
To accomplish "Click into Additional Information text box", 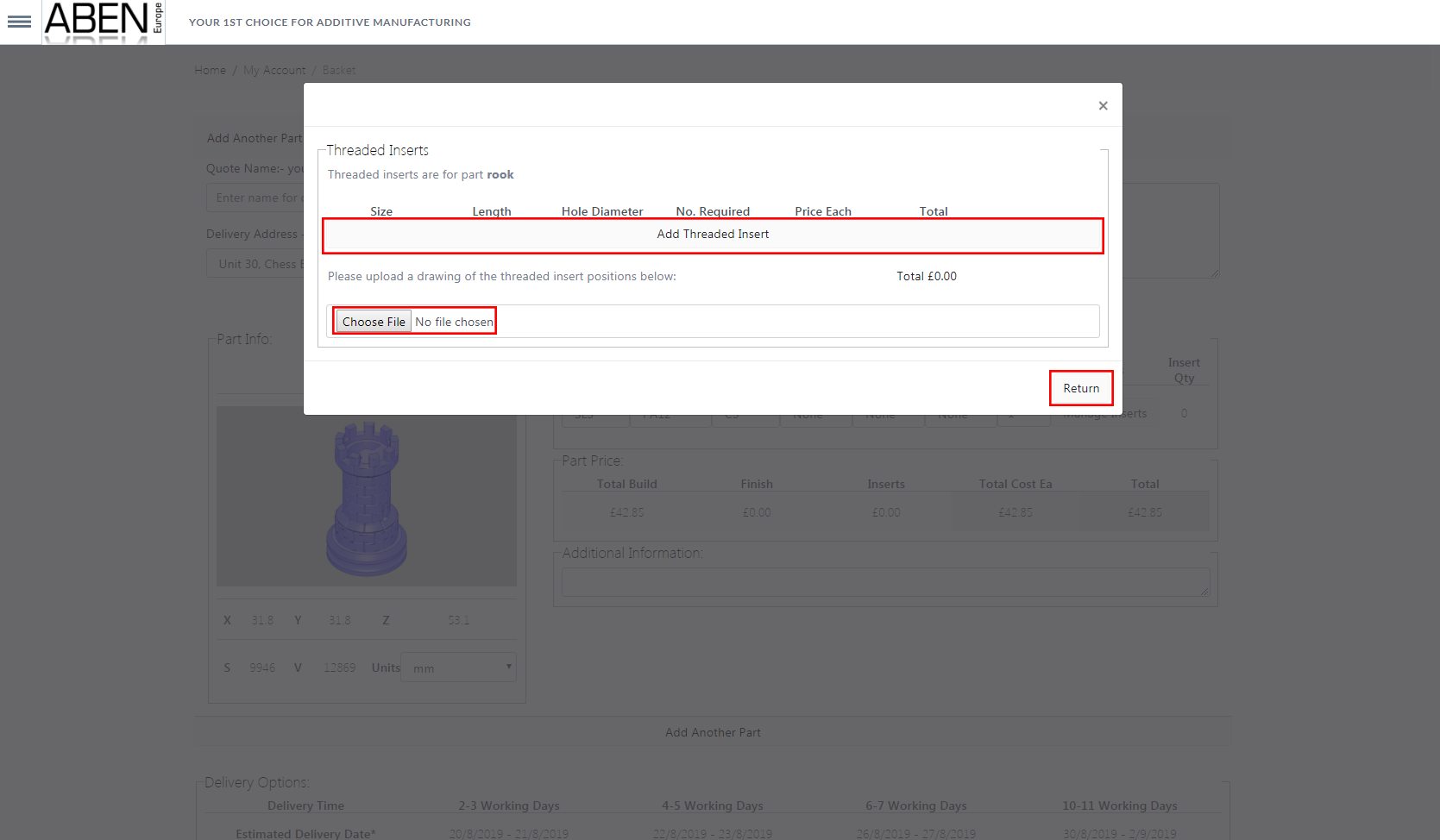I will (x=884, y=582).
